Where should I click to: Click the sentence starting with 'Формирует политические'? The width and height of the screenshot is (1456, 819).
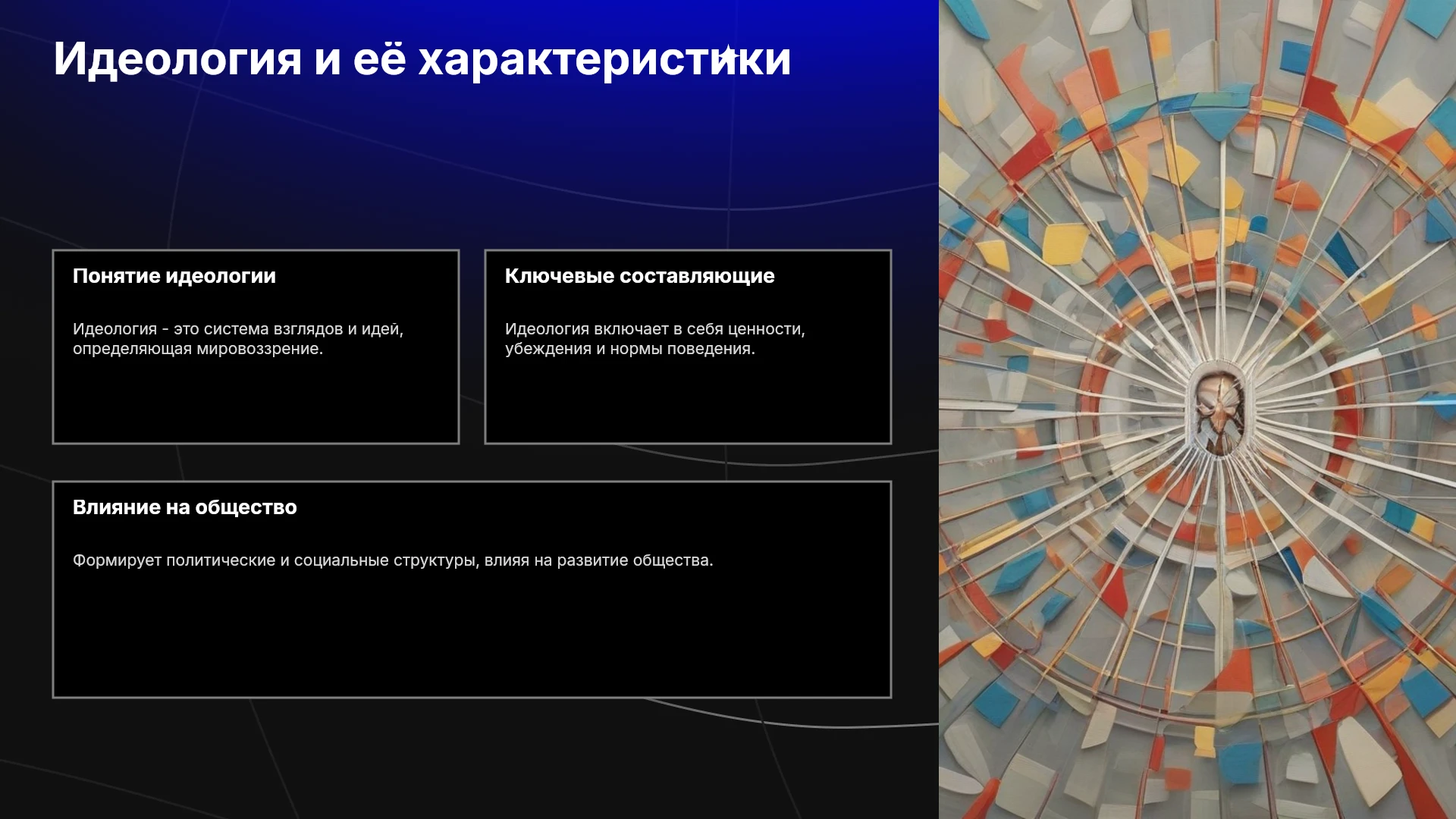[x=393, y=560]
